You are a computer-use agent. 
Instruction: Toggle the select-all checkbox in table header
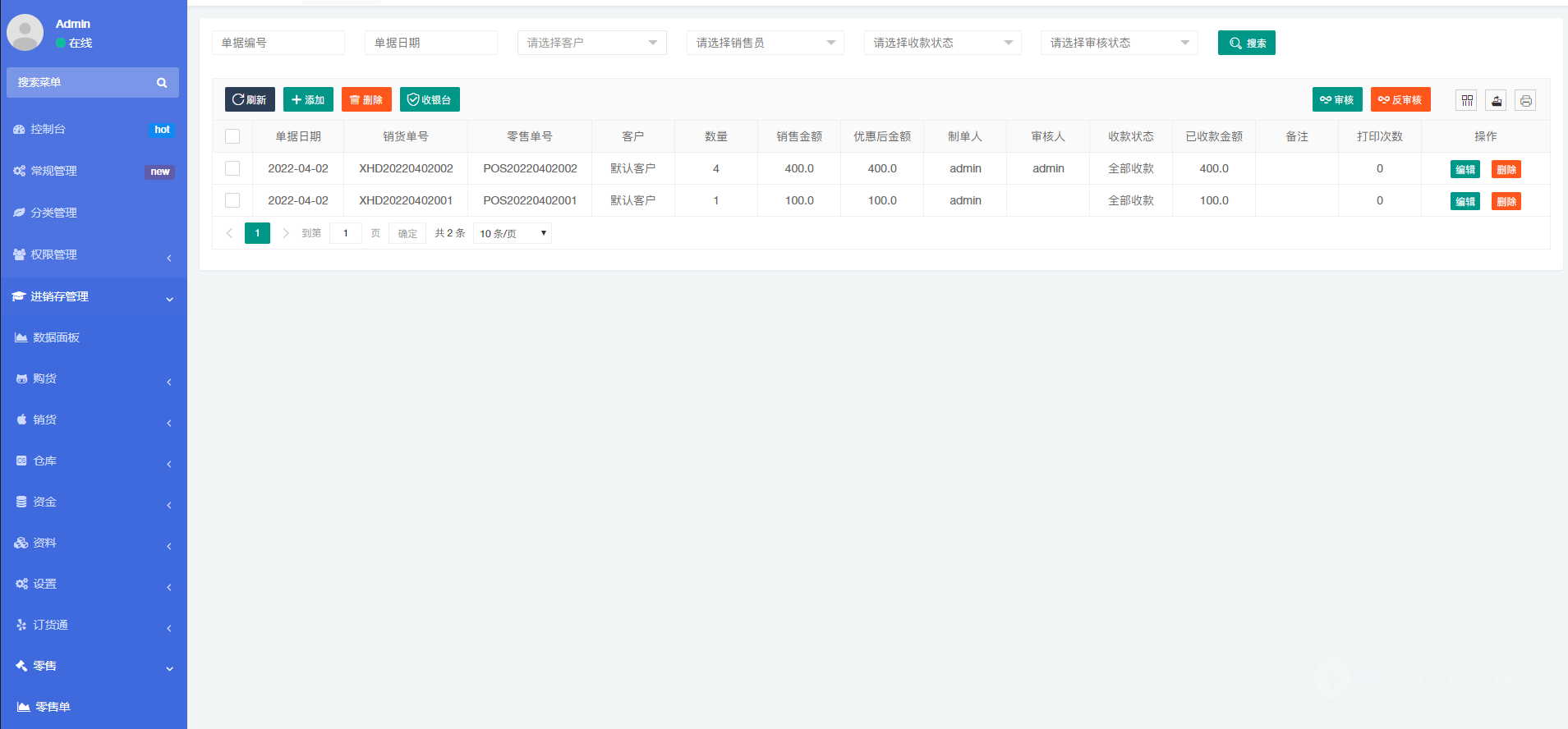(232, 136)
